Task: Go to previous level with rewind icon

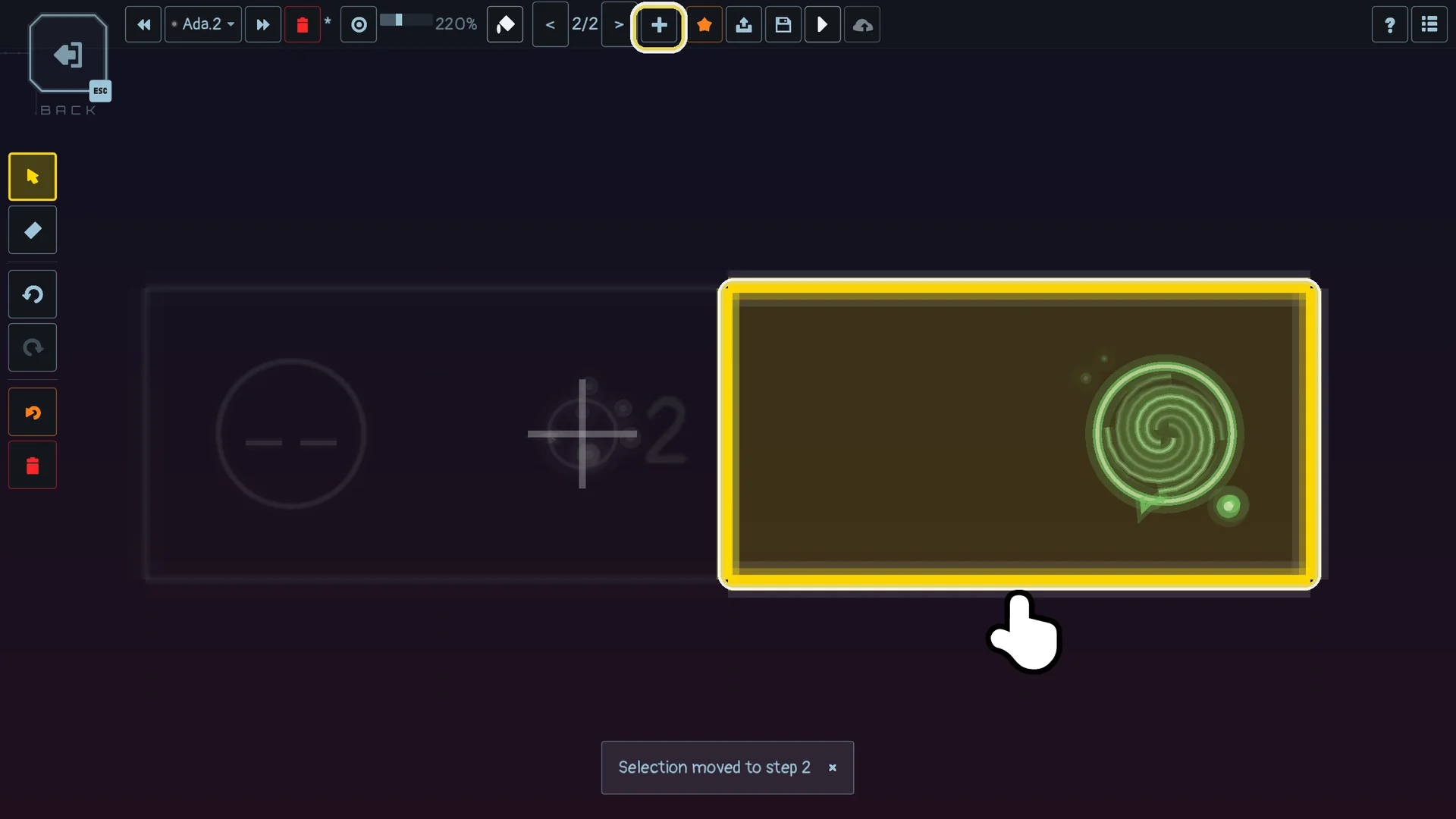Action: [143, 25]
